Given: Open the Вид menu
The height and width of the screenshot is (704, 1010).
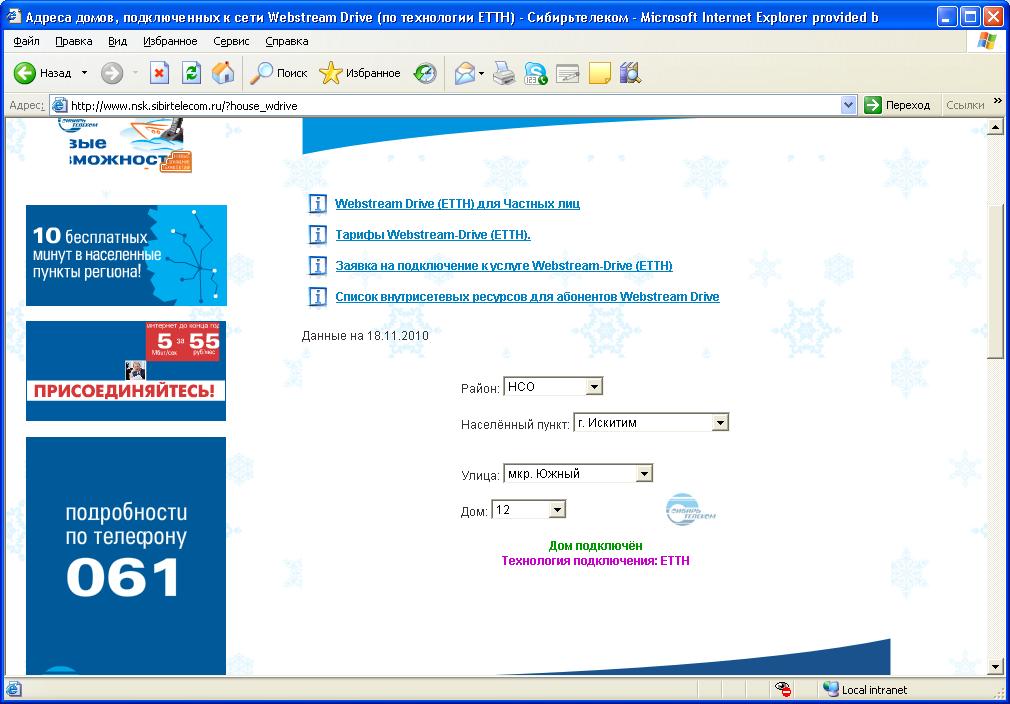Looking at the screenshot, I should pyautogui.click(x=117, y=41).
